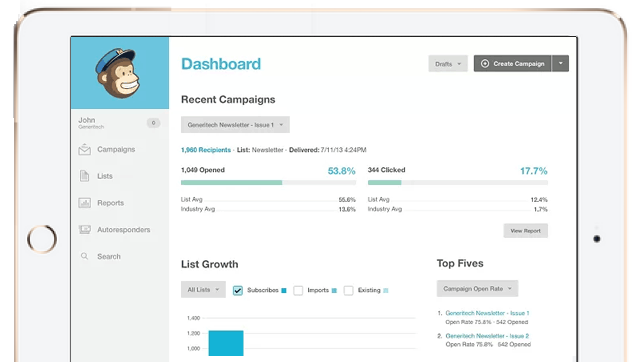
Task: Select the Lists document icon
Action: coord(84,176)
